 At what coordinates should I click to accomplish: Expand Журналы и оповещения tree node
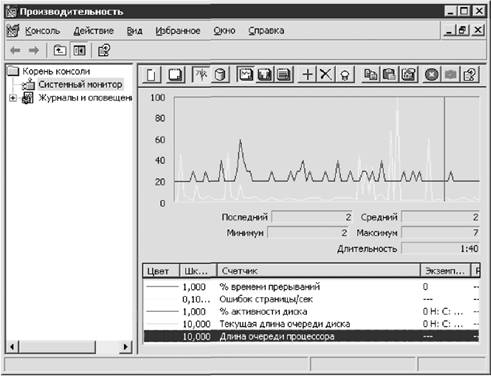pyautogui.click(x=13, y=98)
